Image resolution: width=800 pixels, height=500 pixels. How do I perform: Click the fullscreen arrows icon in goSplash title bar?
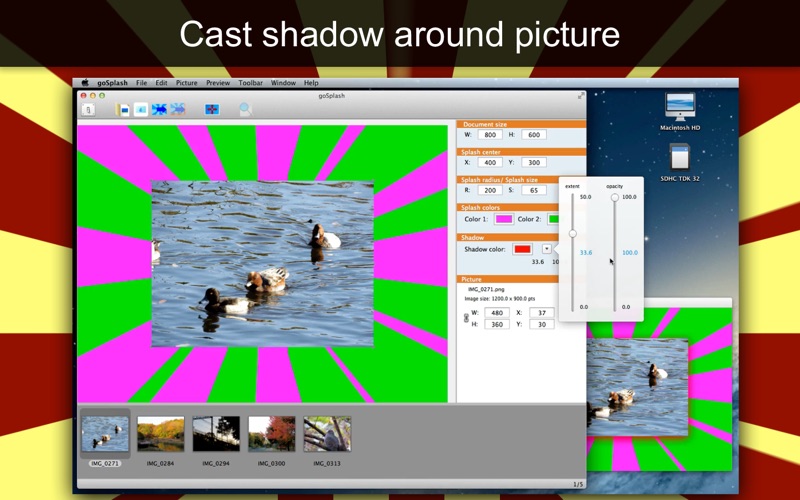pos(581,96)
